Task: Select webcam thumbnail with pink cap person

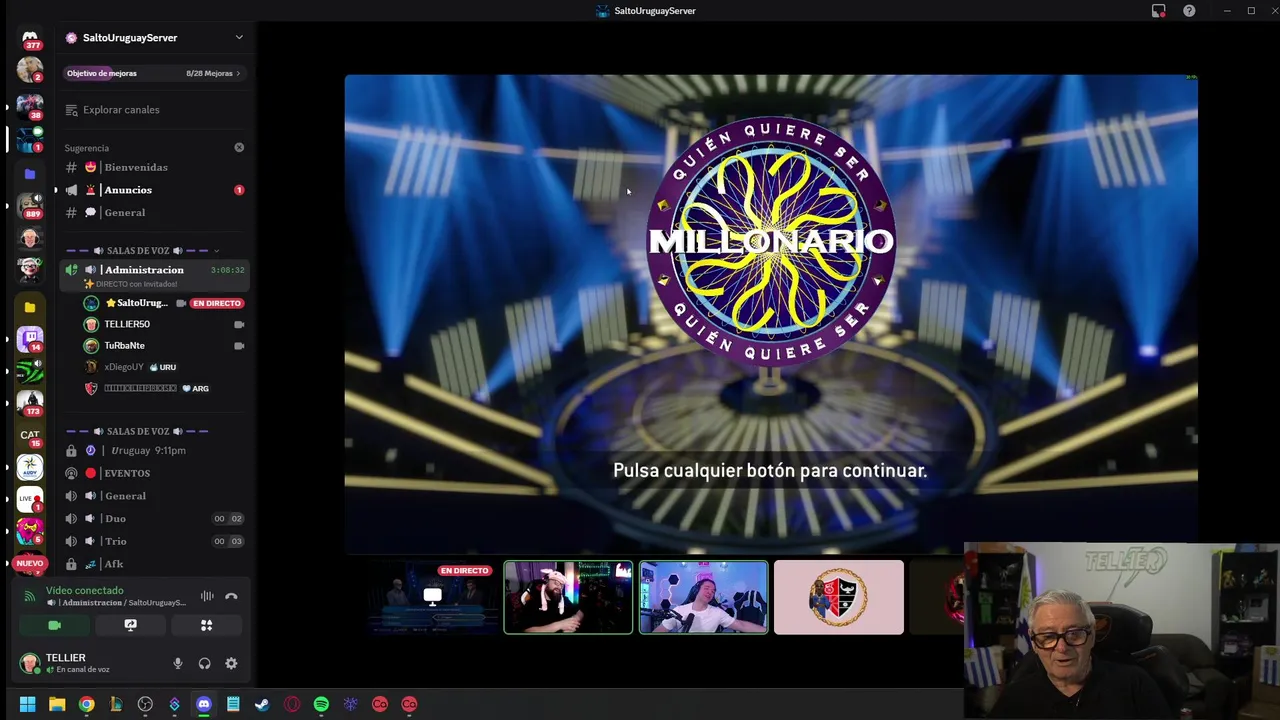Action: (x=568, y=597)
